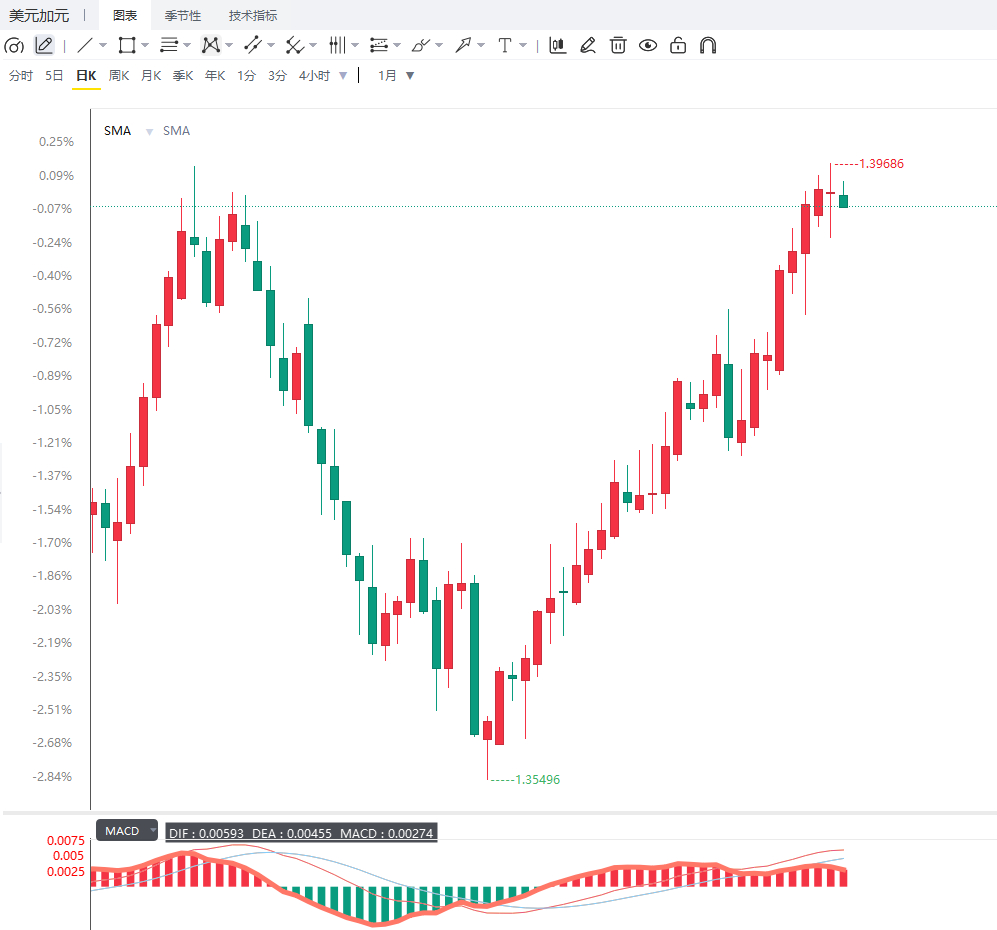
Task: Expand the channel line tool dropdown
Action: click(271, 46)
